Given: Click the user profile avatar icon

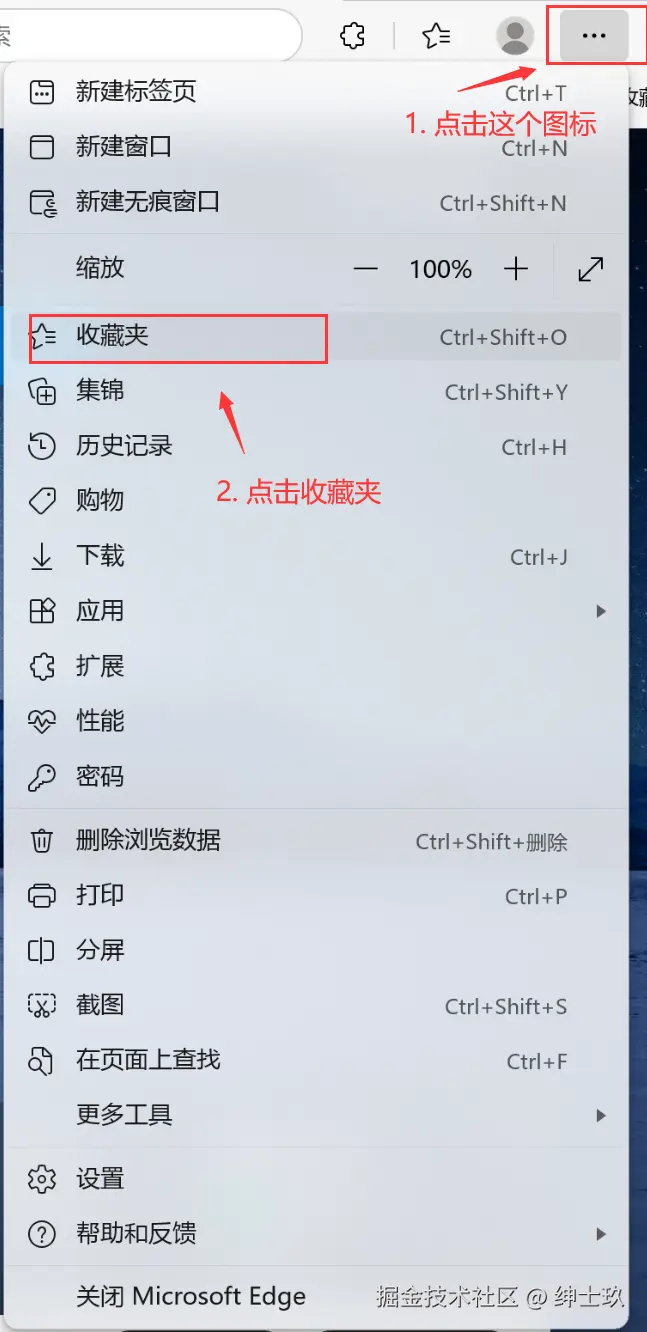Looking at the screenshot, I should pos(515,36).
